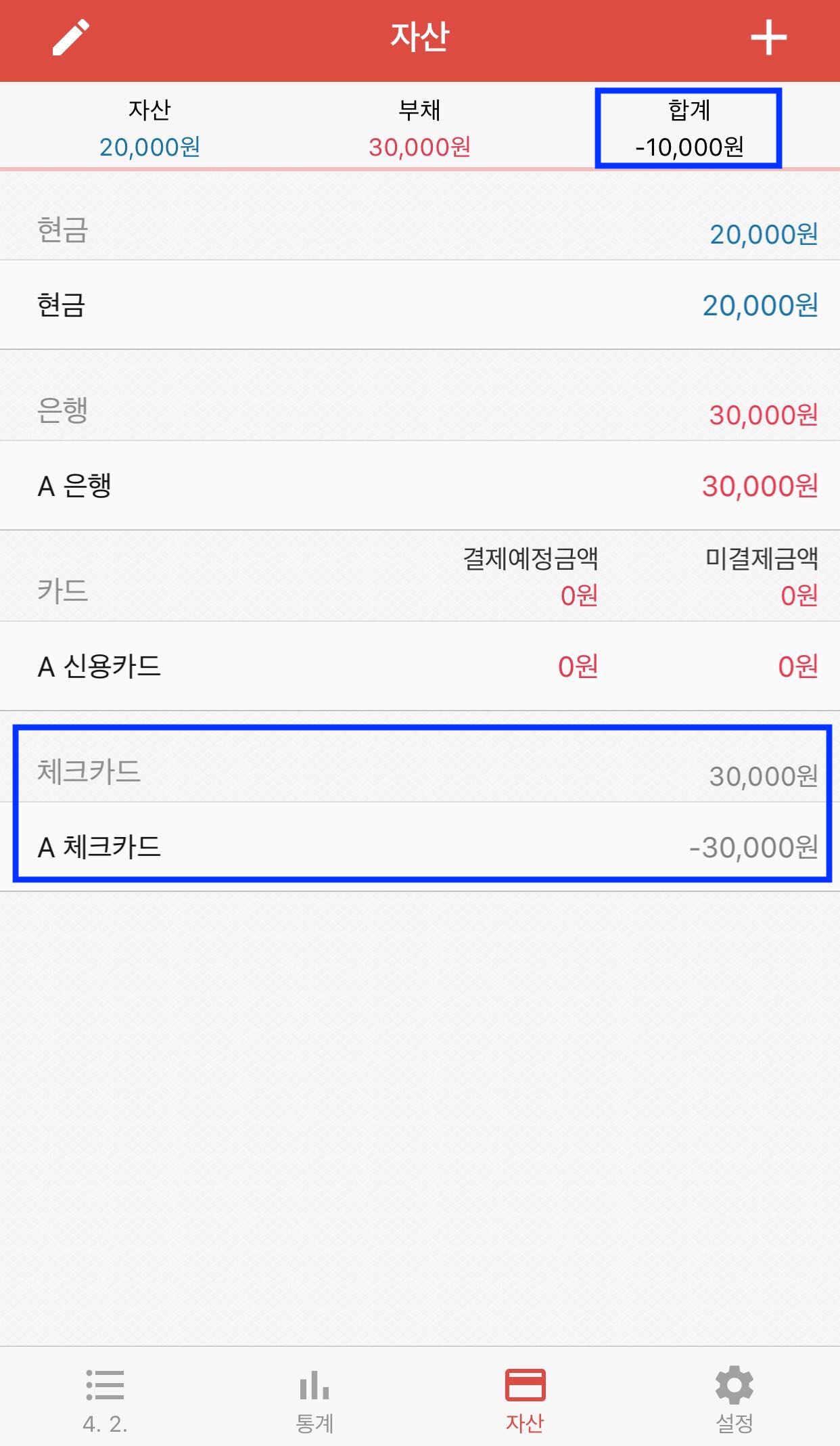Tap the 자산 20,000원 summary

point(149,128)
